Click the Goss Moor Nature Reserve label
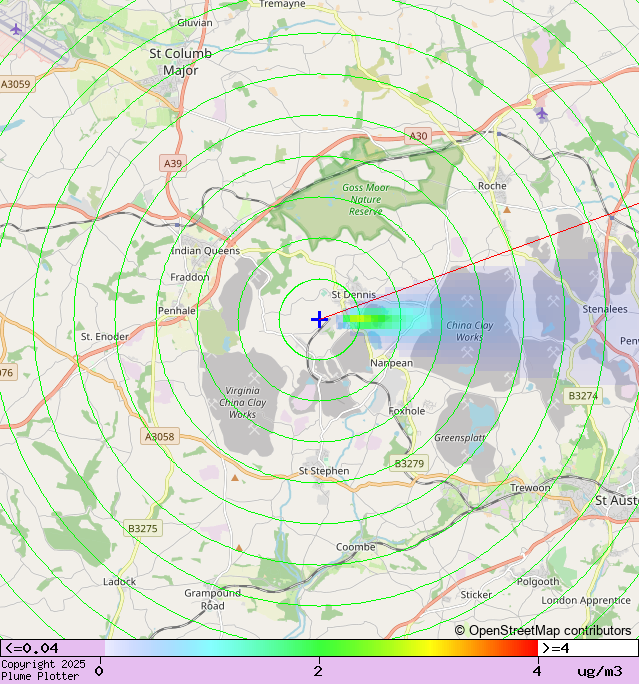 pos(366,199)
